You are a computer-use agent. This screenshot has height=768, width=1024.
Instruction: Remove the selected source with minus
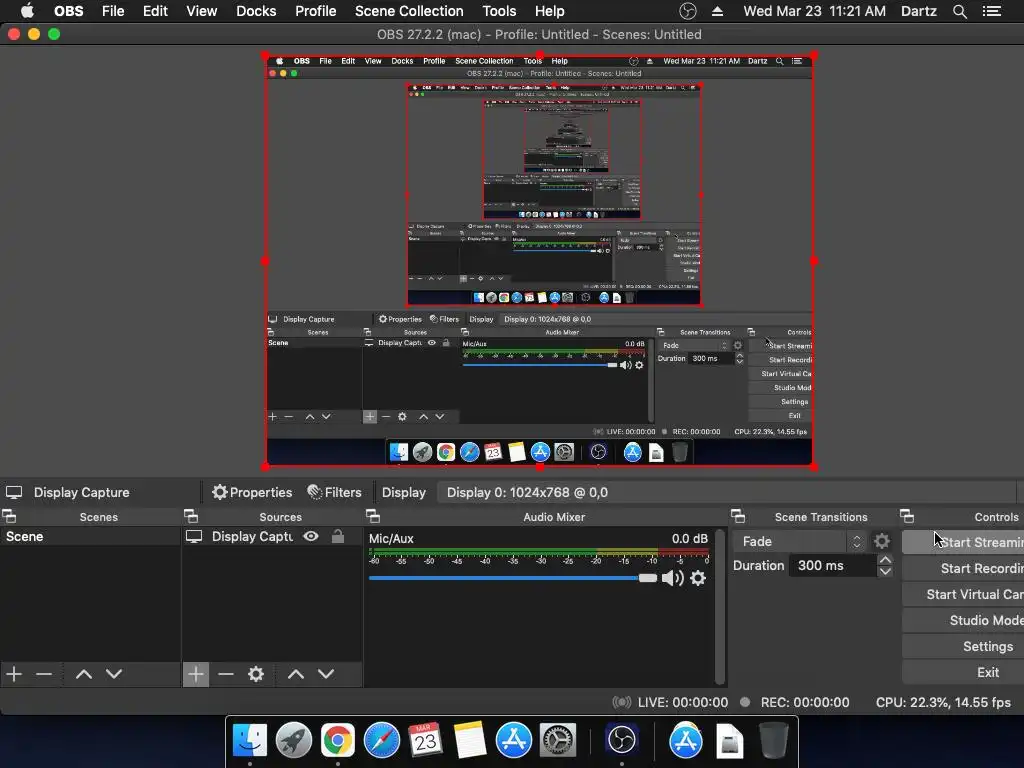pos(225,674)
